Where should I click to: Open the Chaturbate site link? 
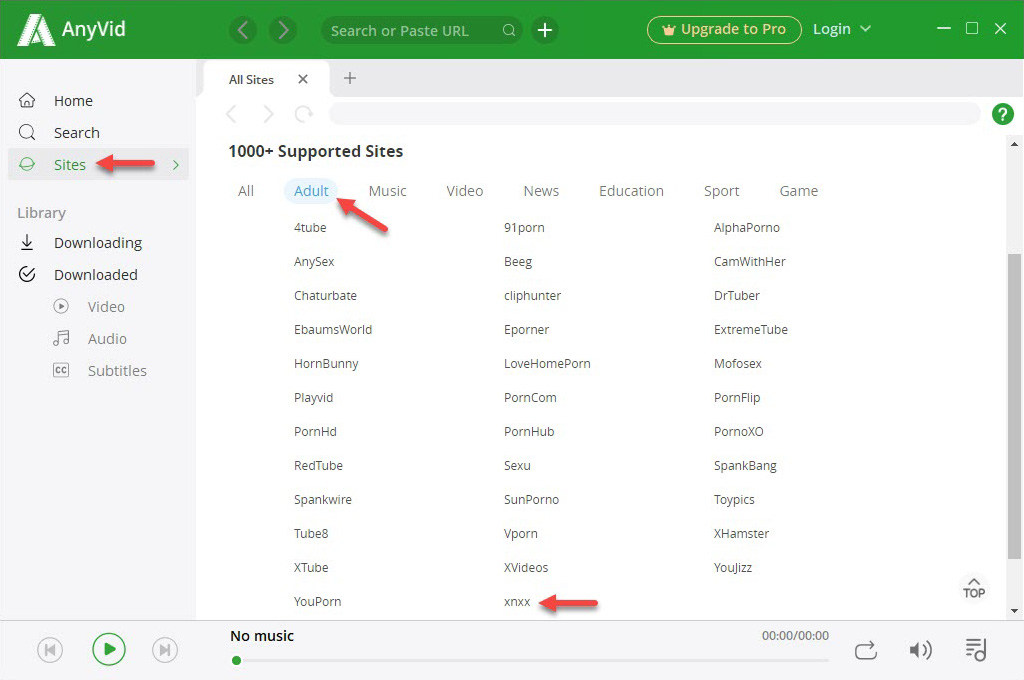(x=325, y=295)
